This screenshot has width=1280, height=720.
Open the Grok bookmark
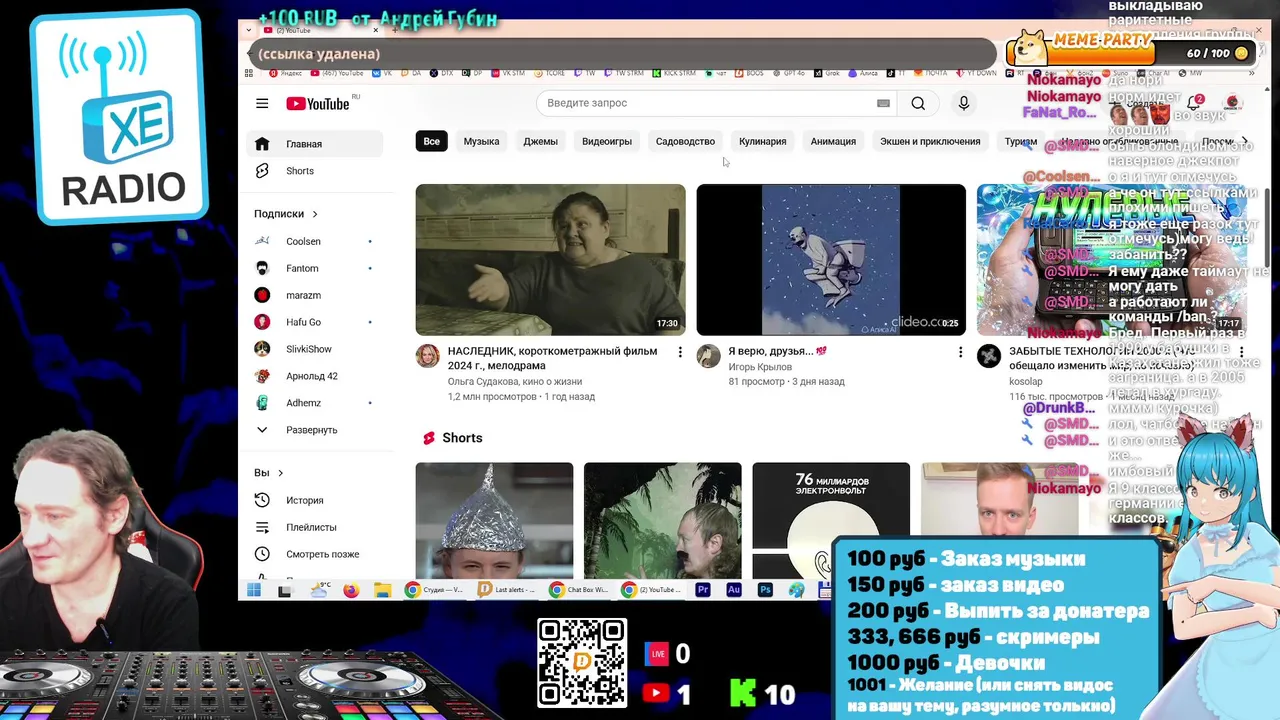(826, 73)
